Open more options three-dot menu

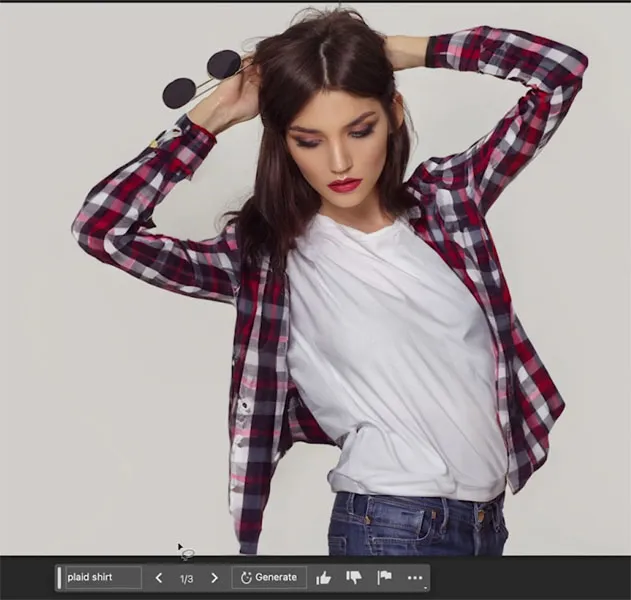coord(414,578)
